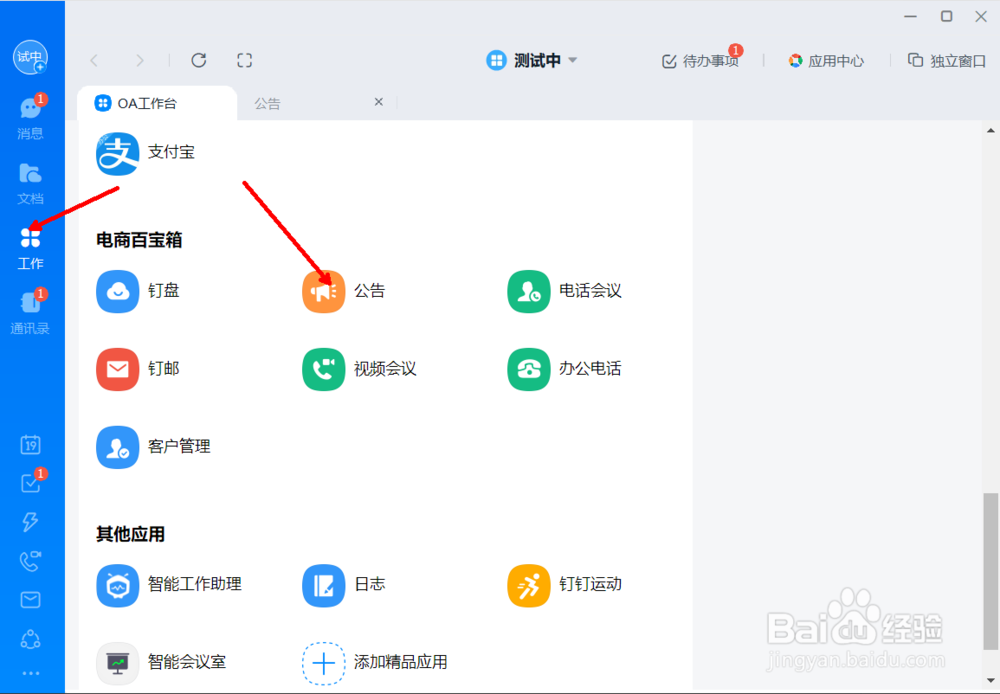Viewport: 1000px width, 694px height.
Task: Open the 办公电话 office phone icon
Action: coord(529,369)
